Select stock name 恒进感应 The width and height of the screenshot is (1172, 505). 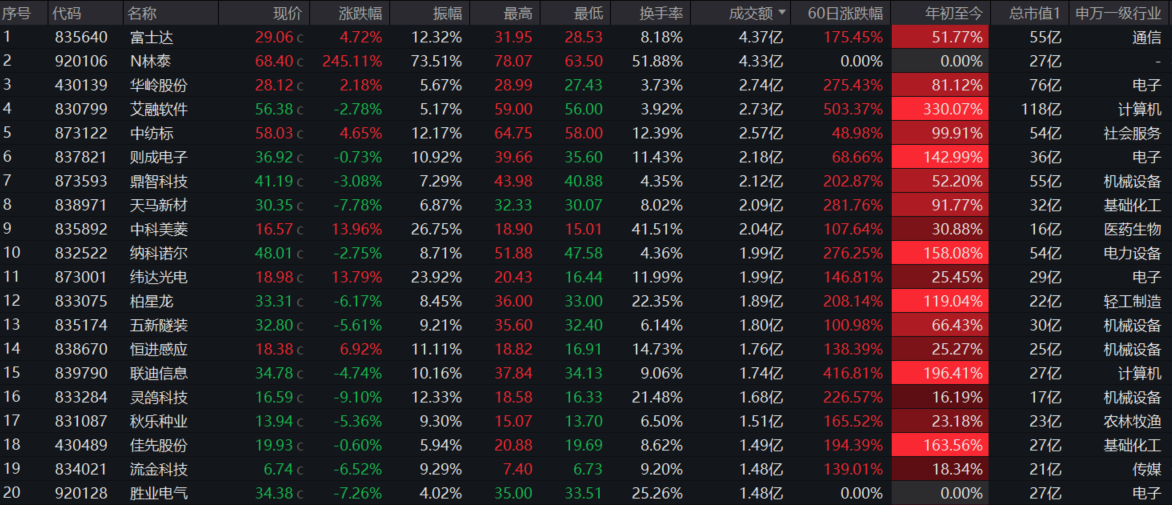(158, 349)
